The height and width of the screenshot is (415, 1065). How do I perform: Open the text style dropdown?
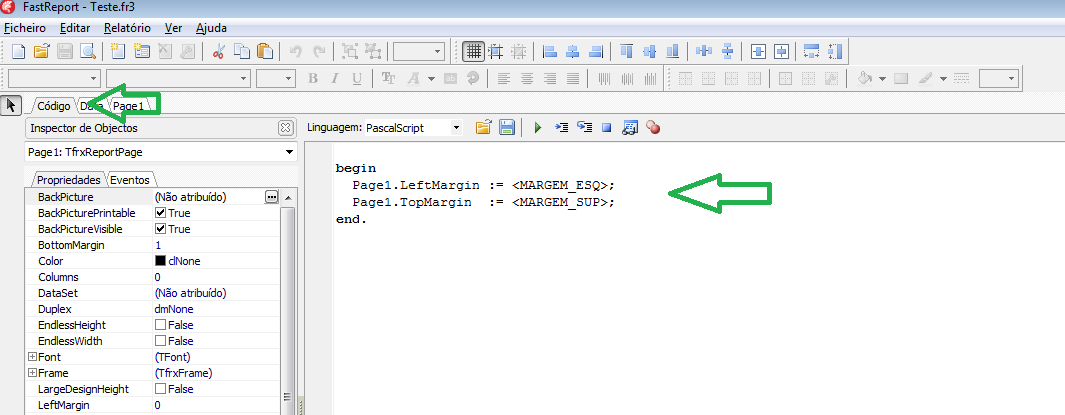tap(93, 79)
